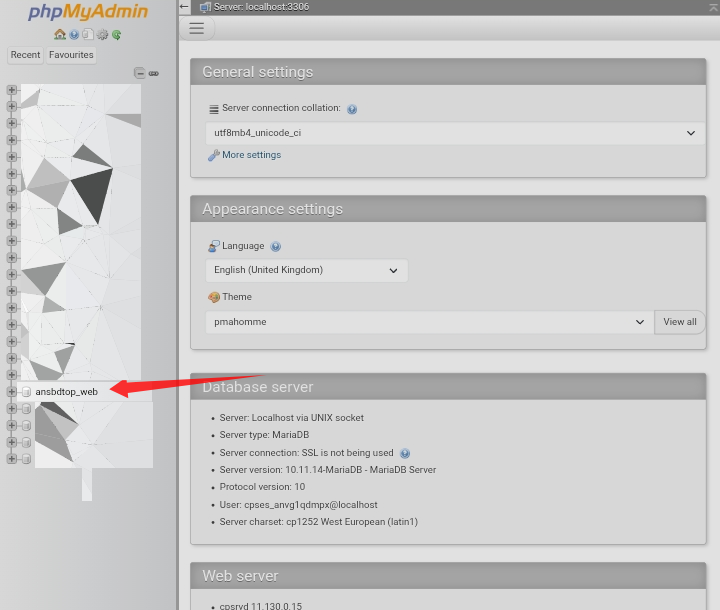
Task: Click help icon next to Language label
Action: click(276, 246)
